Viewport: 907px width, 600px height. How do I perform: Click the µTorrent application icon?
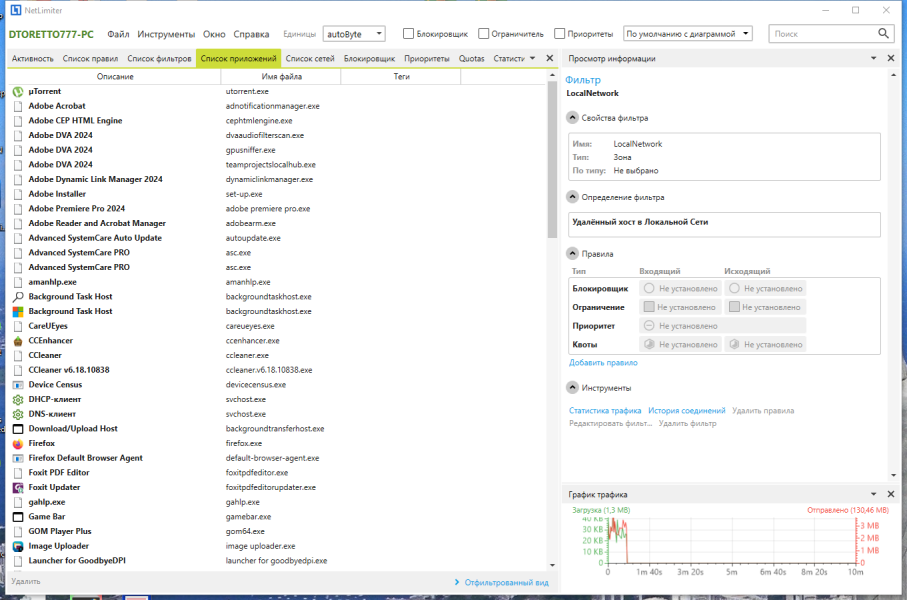coord(18,91)
